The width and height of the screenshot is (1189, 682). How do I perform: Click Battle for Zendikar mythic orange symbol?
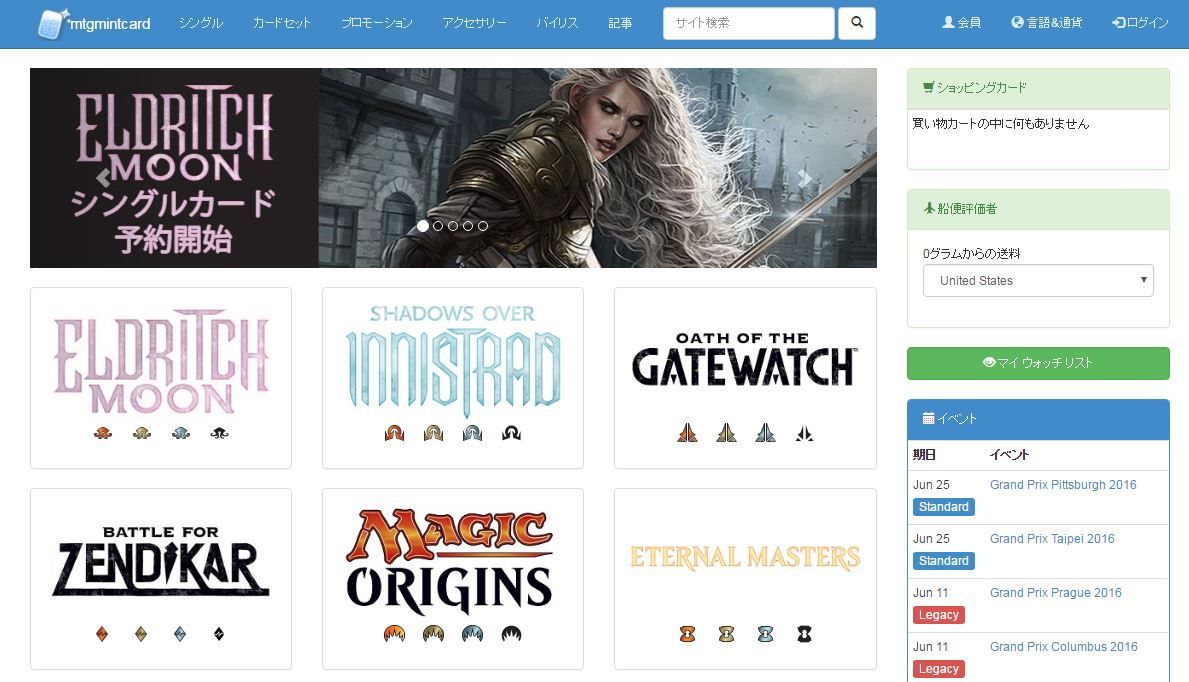tap(102, 633)
